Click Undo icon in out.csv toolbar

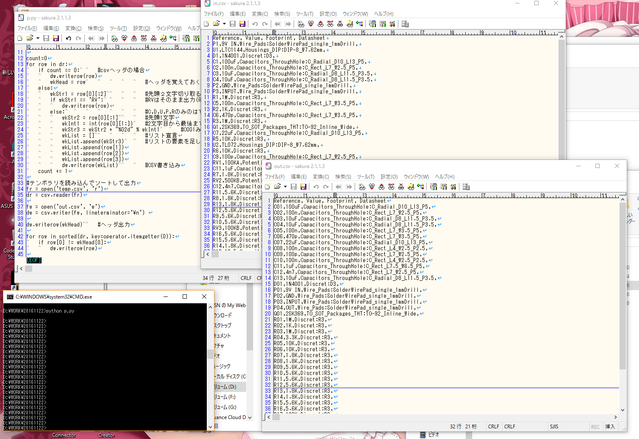316,187
